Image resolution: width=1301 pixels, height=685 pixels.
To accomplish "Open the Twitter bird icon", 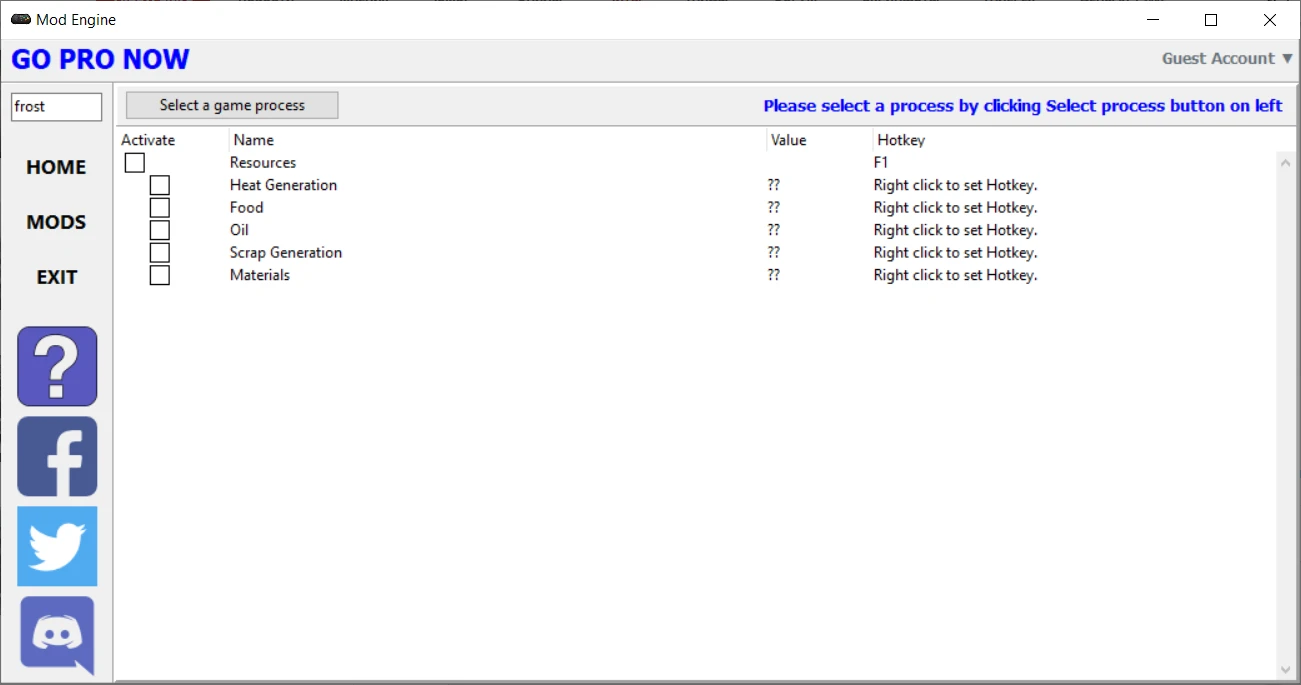I will click(x=57, y=546).
